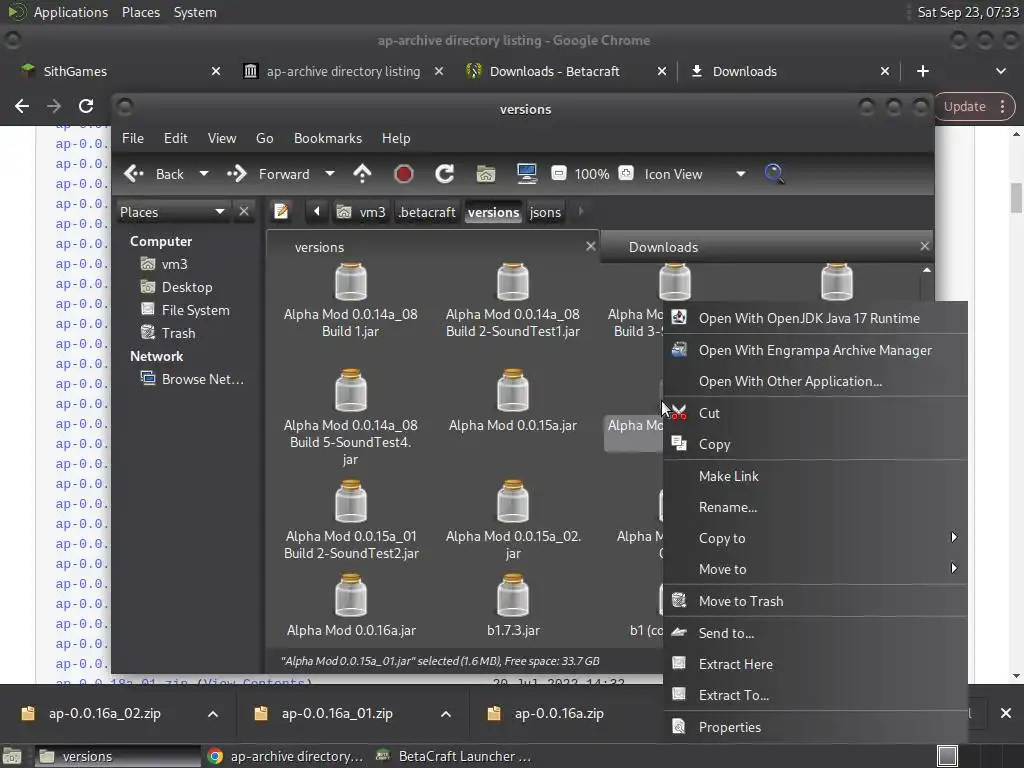Open Properties from the context menu
1024x768 pixels.
815,727
